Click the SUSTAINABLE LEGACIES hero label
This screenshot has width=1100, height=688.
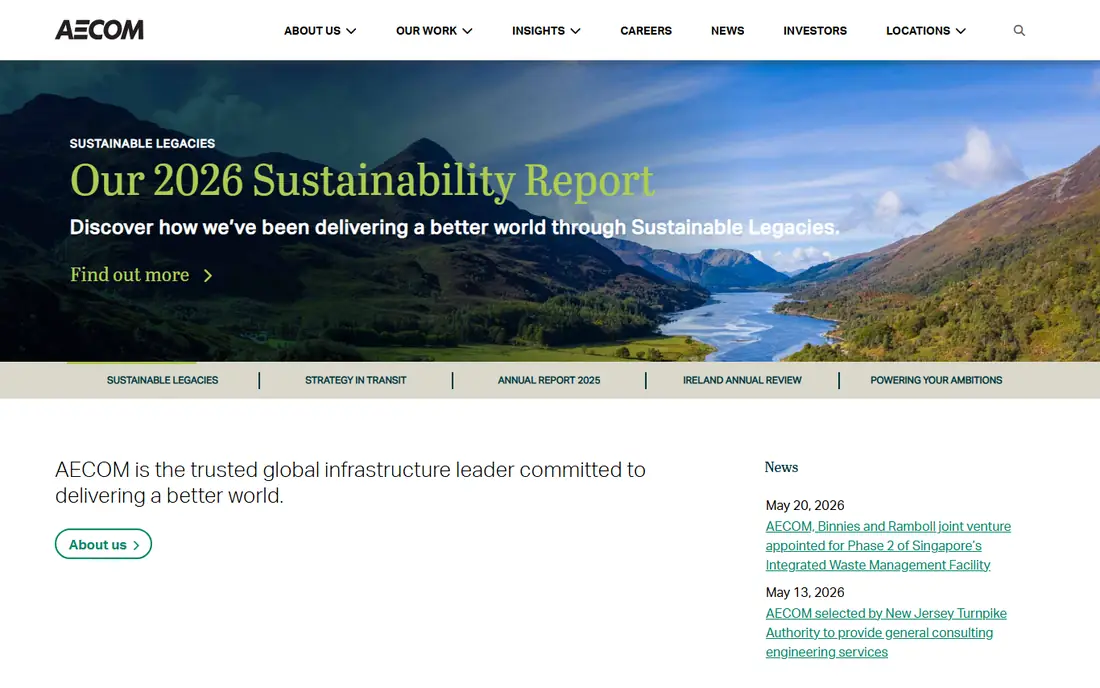[142, 144]
